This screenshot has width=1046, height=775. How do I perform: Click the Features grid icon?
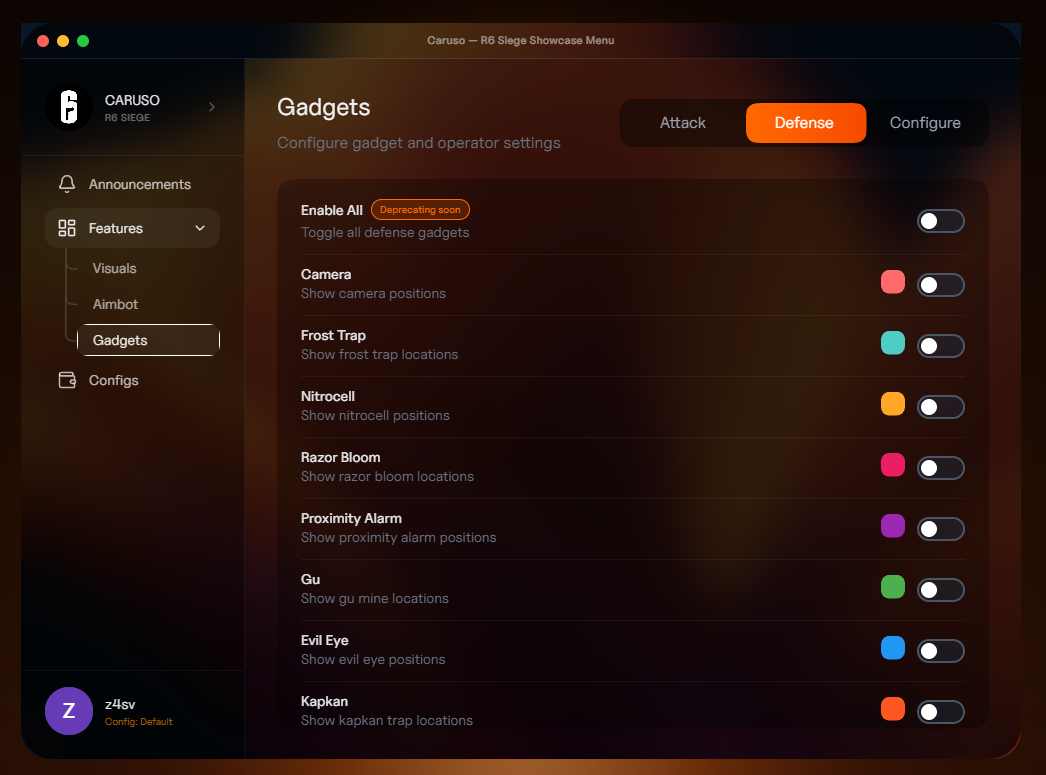(67, 228)
